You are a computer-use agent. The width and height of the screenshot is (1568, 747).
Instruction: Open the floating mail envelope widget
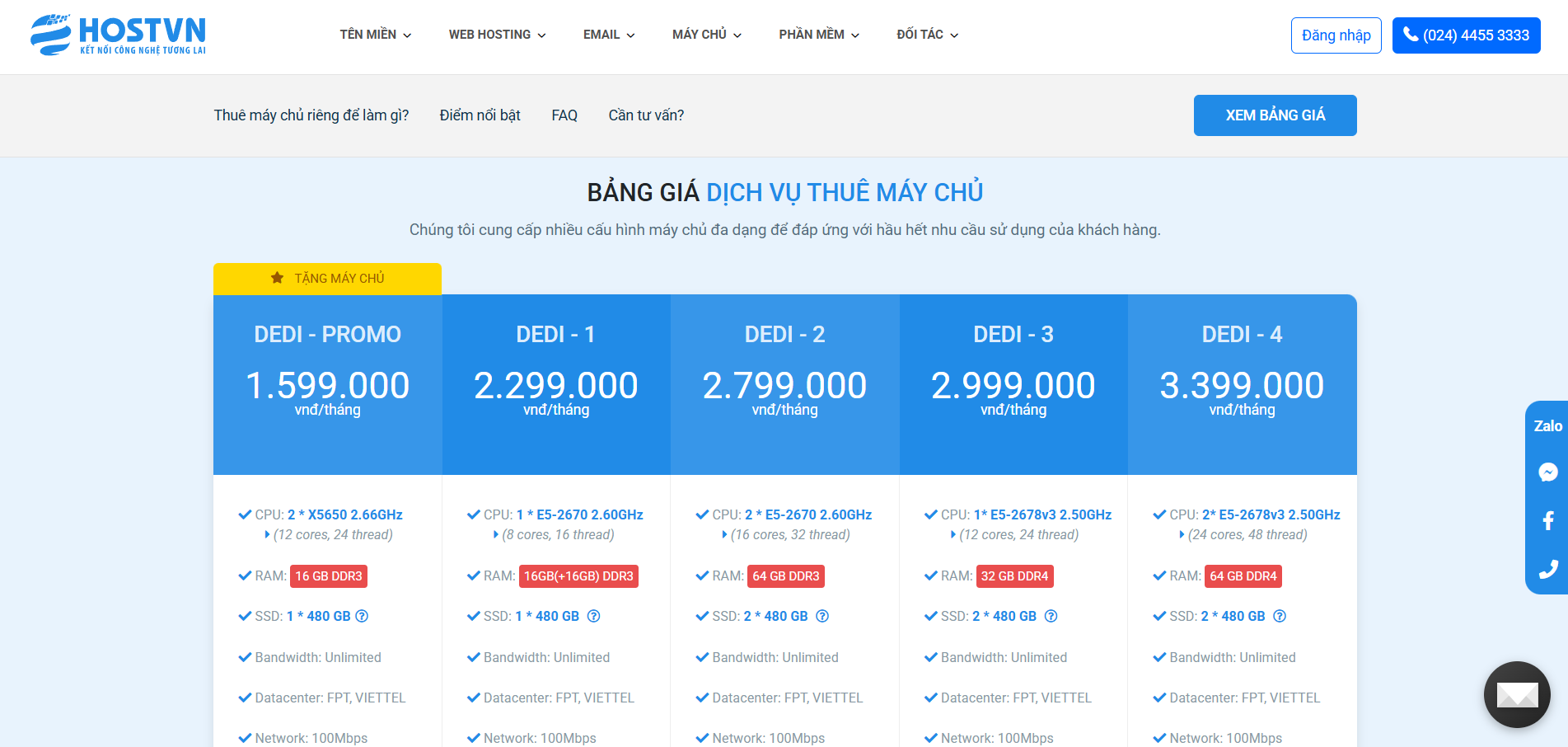1516,694
